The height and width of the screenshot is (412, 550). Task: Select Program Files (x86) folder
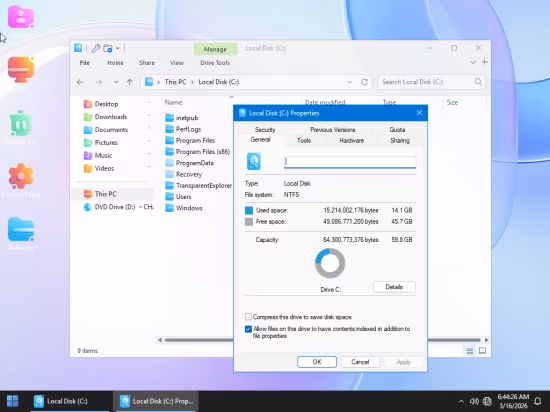point(203,152)
